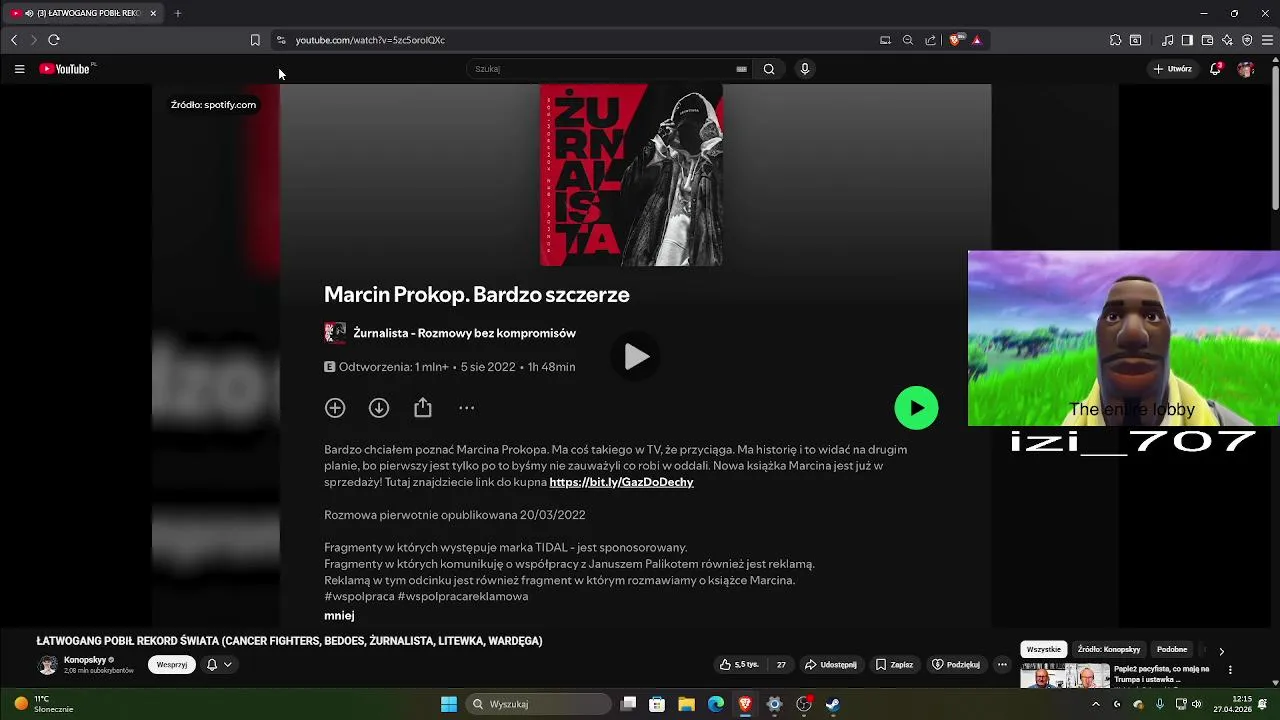Start voice search with the microphone icon

[x=805, y=69]
